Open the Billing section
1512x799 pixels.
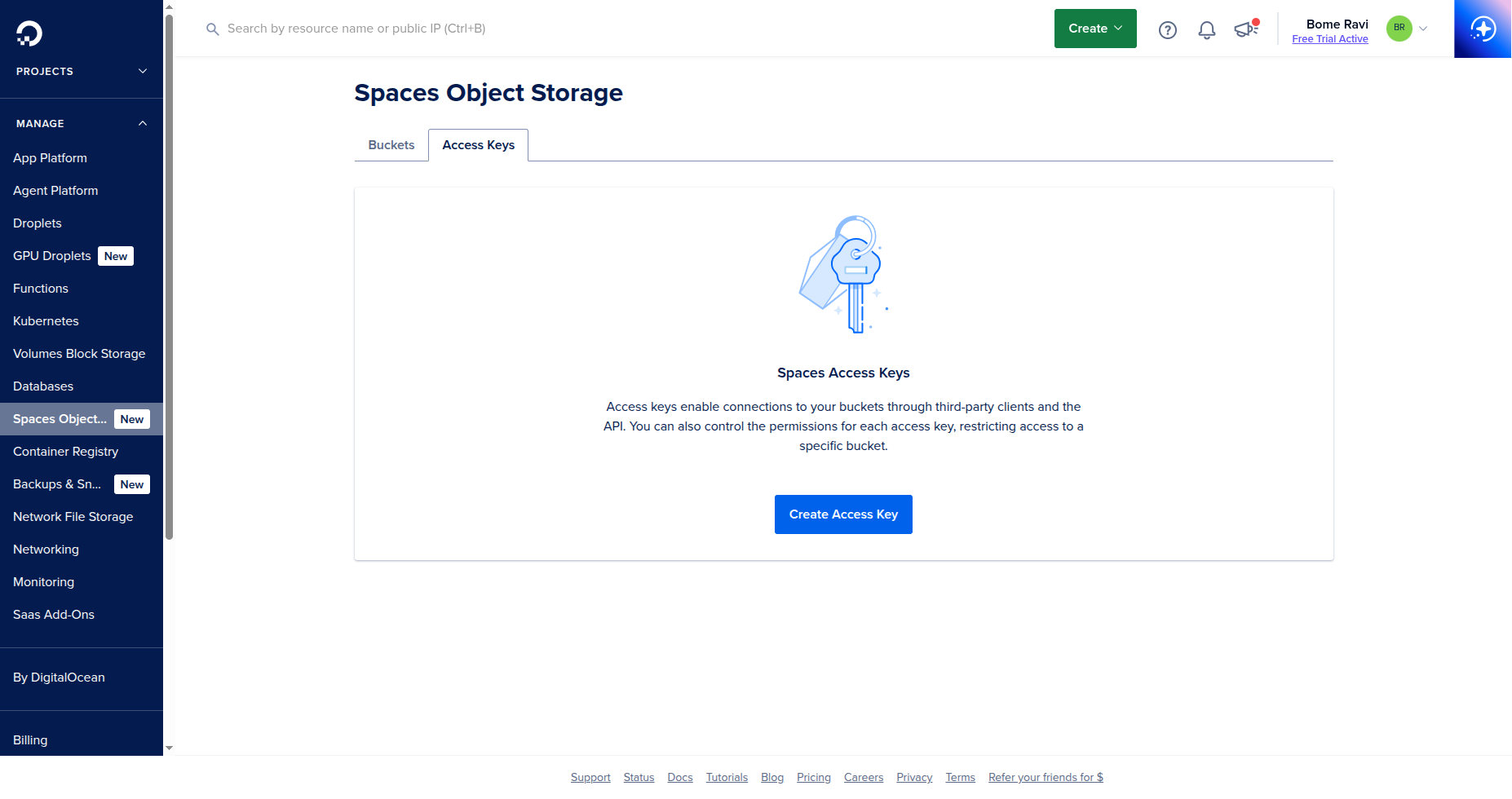(x=30, y=739)
